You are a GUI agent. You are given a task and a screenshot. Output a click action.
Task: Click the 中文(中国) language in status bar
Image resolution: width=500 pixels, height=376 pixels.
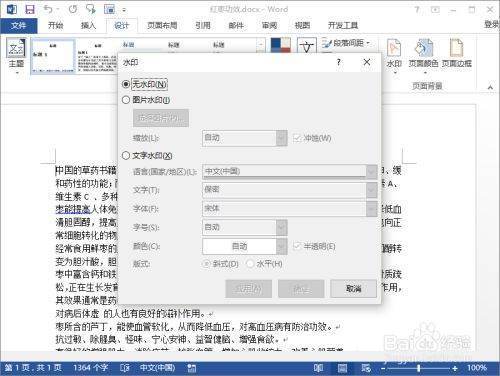tap(157, 368)
